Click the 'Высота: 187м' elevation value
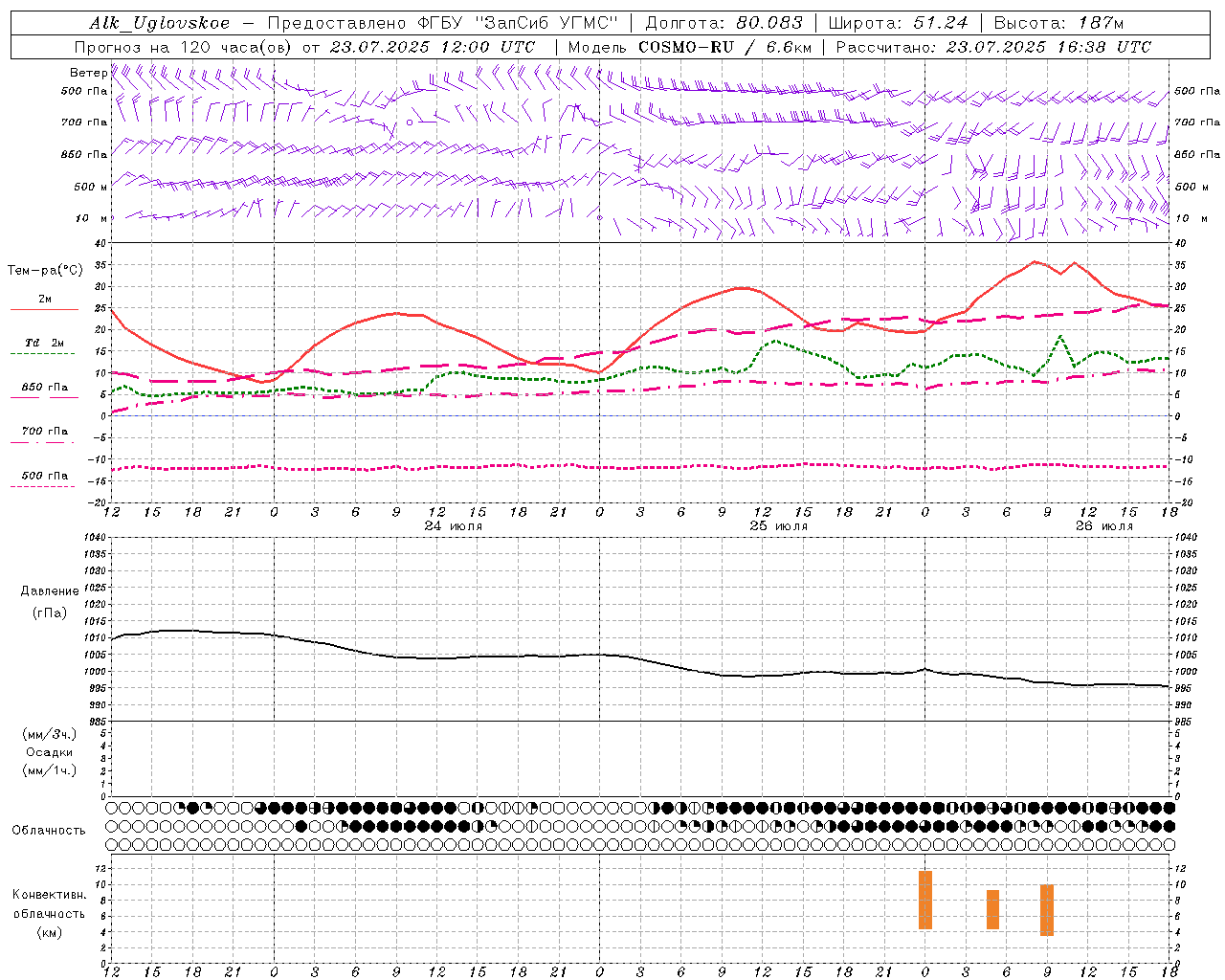This screenshot has width=1225, height=980. [x=1058, y=24]
